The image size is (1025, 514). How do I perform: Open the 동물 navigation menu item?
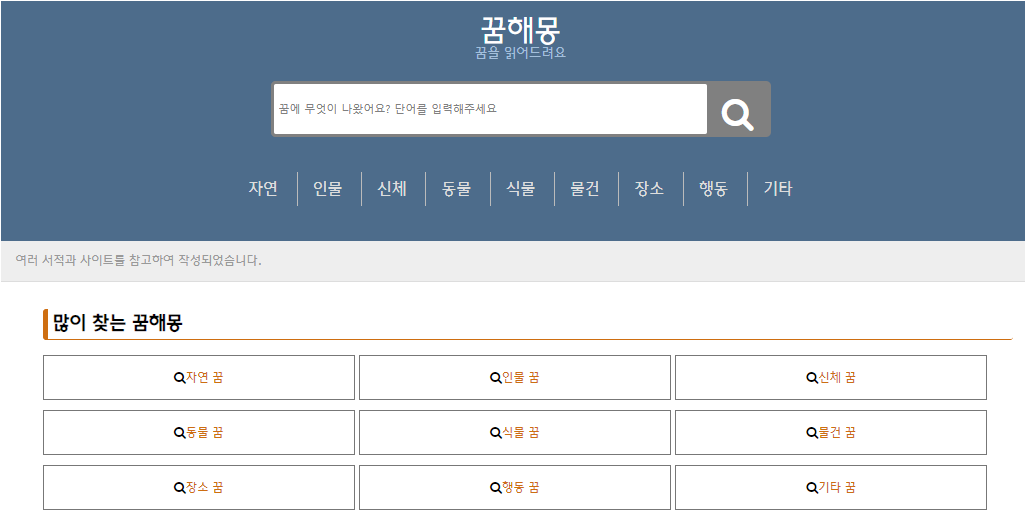click(x=456, y=188)
